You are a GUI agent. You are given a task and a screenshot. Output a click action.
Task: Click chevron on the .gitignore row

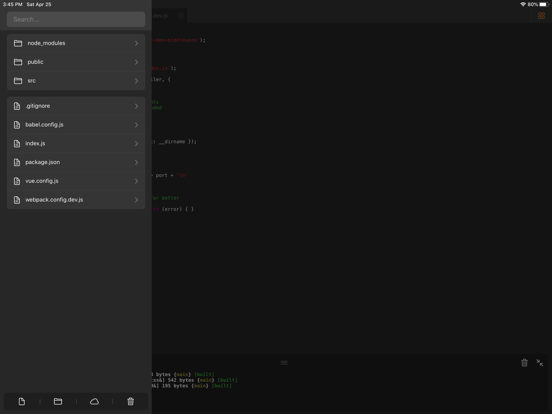[136, 106]
